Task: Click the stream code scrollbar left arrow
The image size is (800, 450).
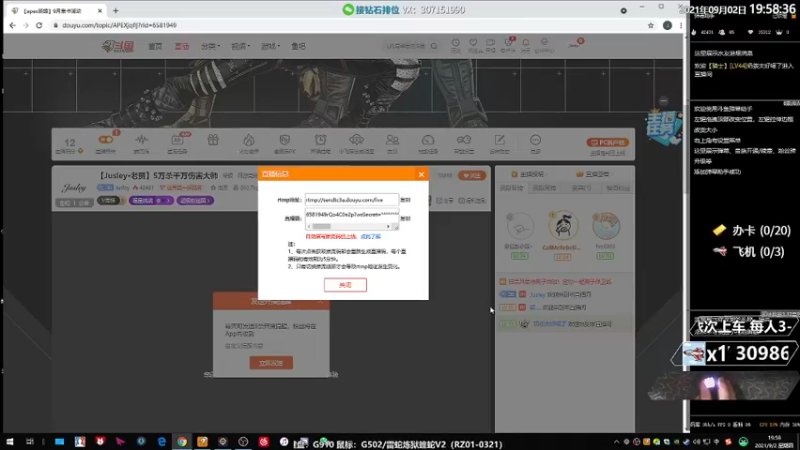Action: [309, 227]
